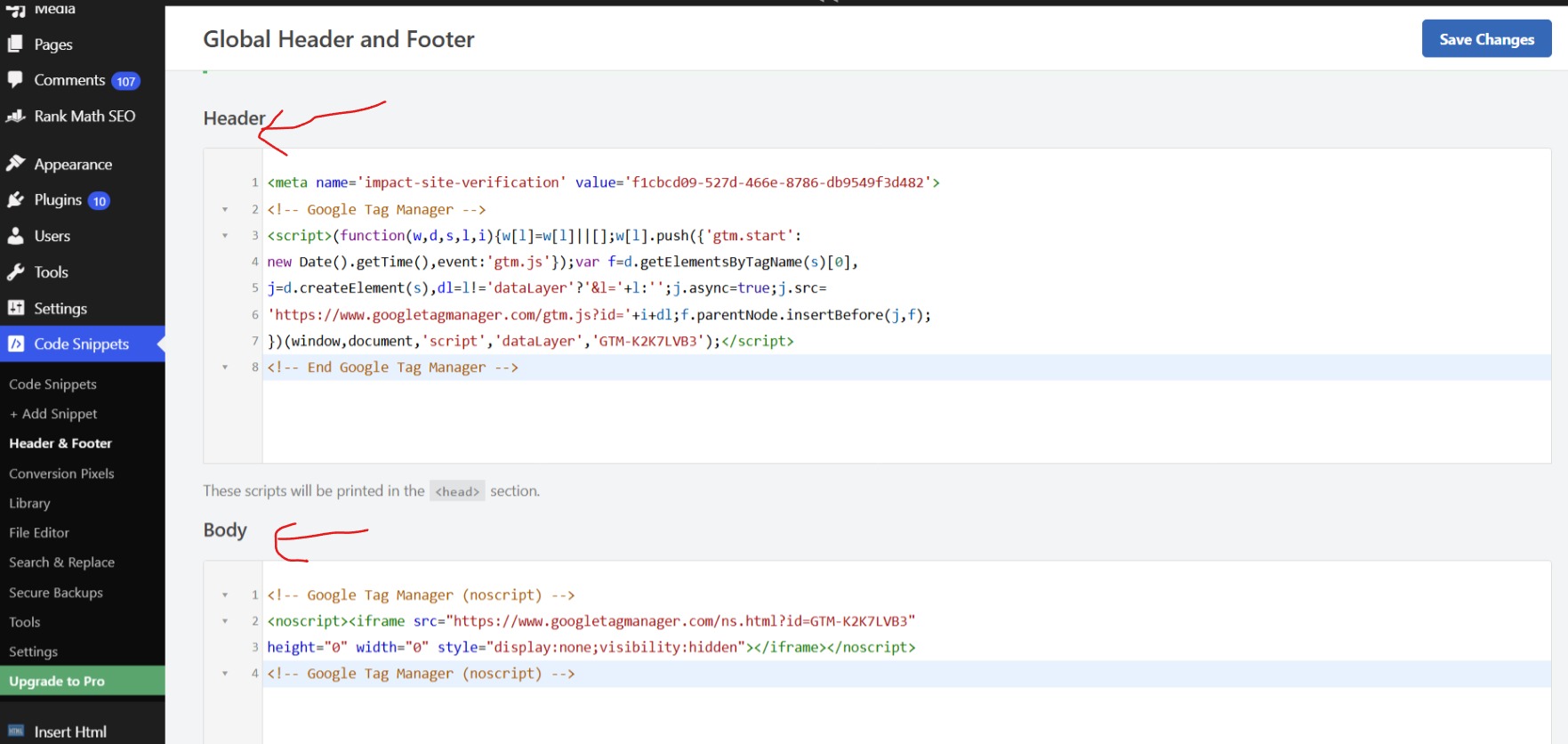This screenshot has height=744, width=1568.
Task: Click the 10 plugin updates badge
Action: (99, 201)
